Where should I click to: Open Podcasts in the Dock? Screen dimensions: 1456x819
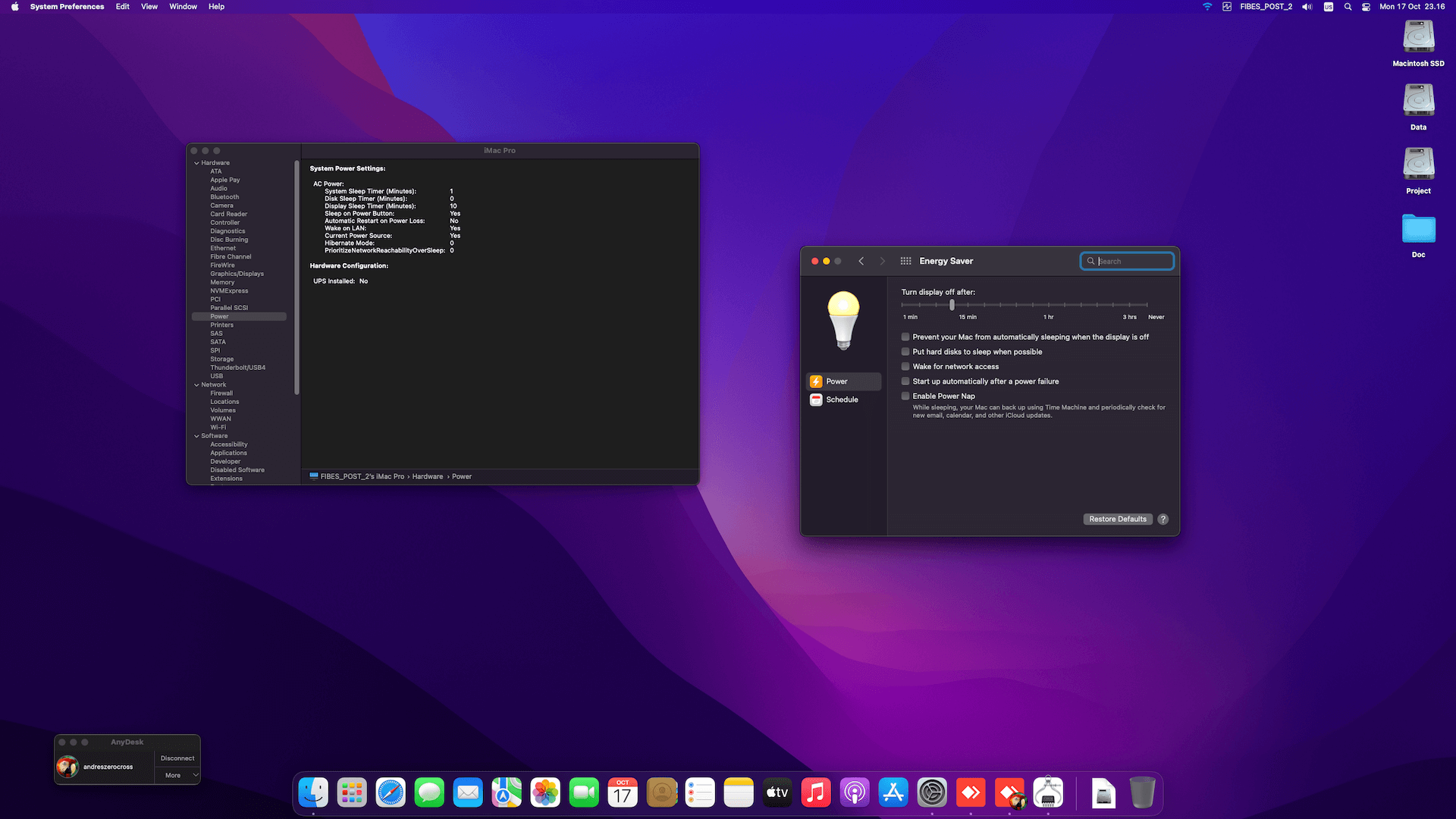click(x=855, y=793)
